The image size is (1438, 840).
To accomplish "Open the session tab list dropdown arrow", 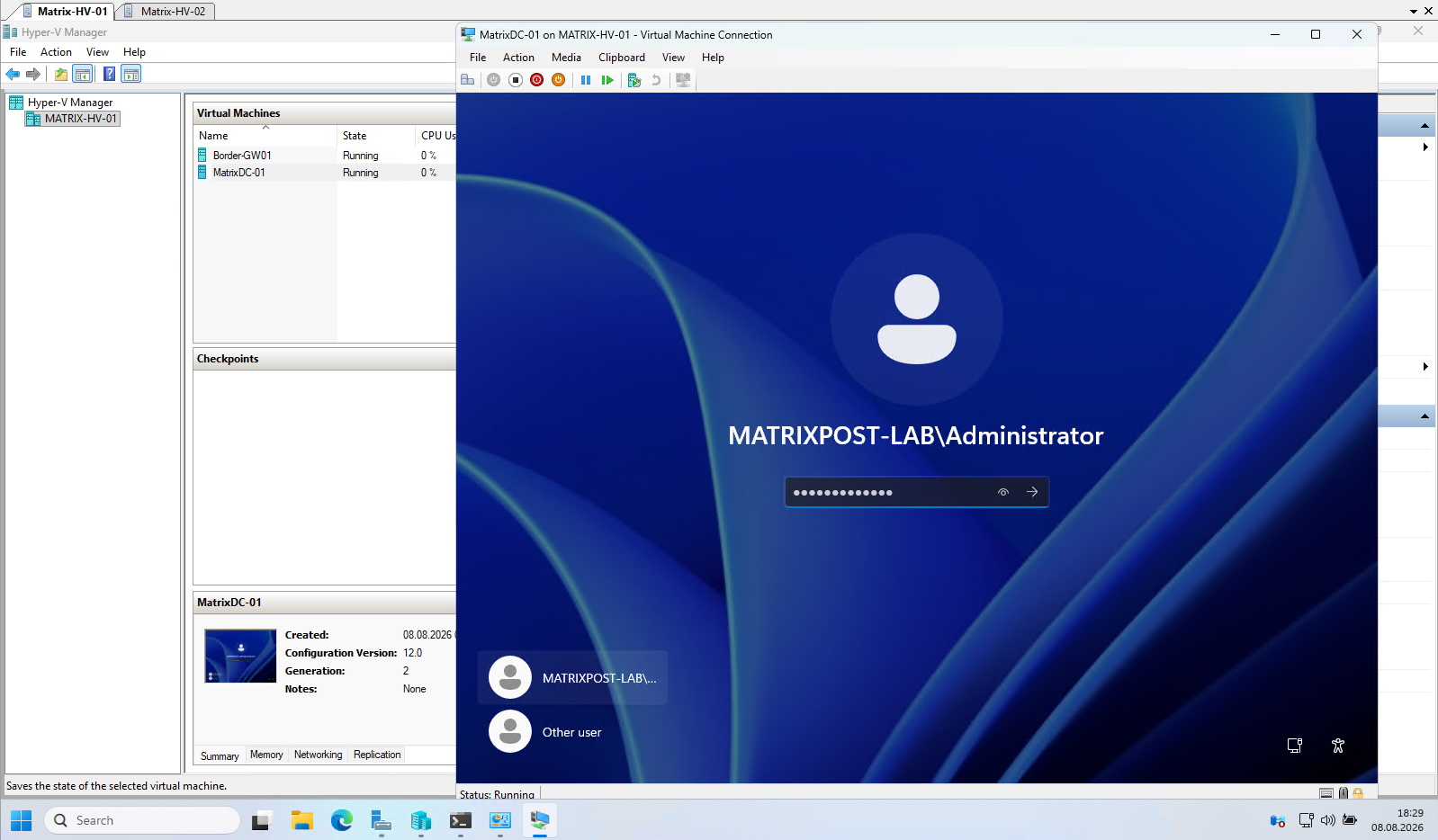I will pyautogui.click(x=1414, y=12).
